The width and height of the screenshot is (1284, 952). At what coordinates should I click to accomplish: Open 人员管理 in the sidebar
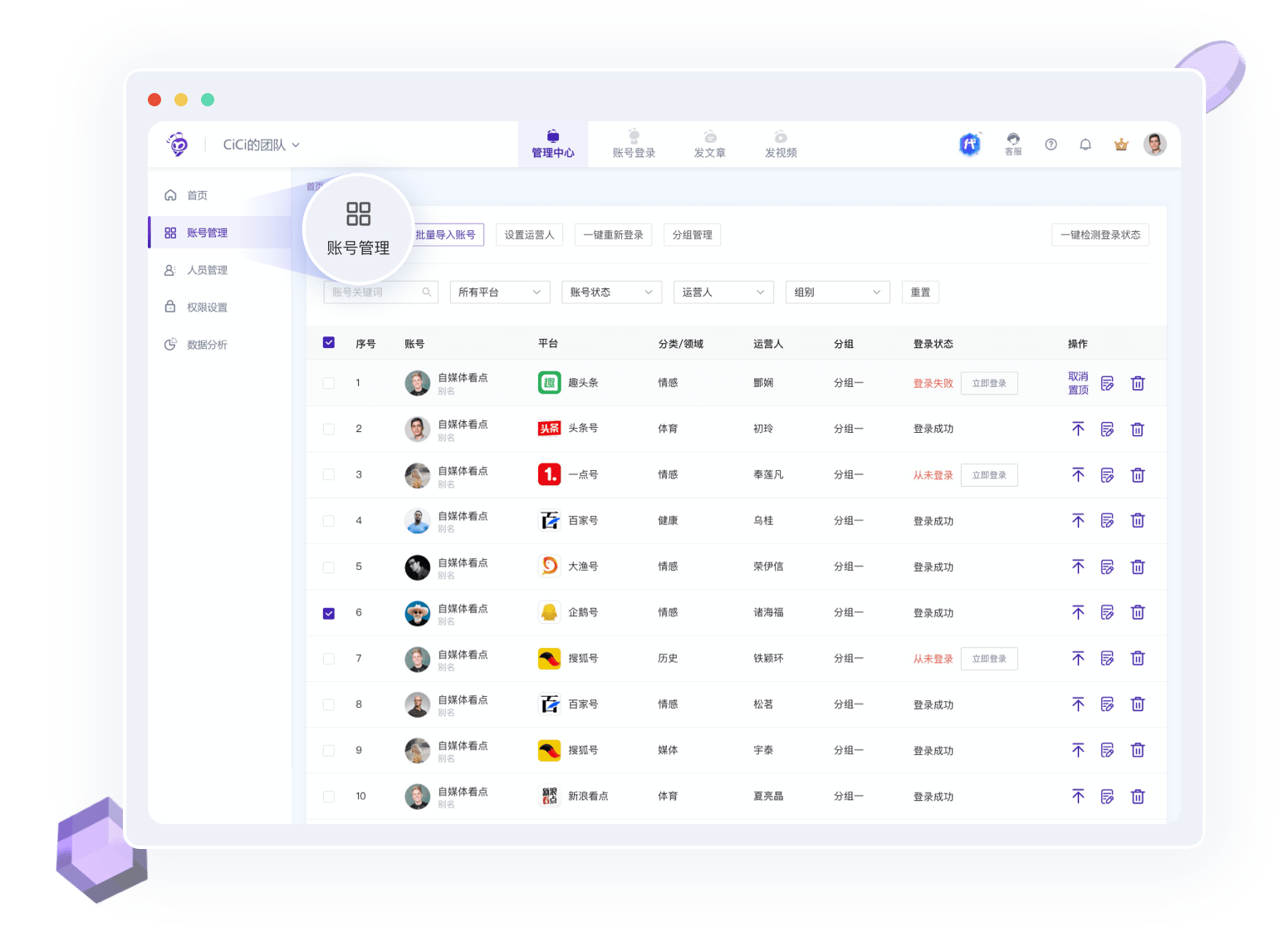[207, 270]
